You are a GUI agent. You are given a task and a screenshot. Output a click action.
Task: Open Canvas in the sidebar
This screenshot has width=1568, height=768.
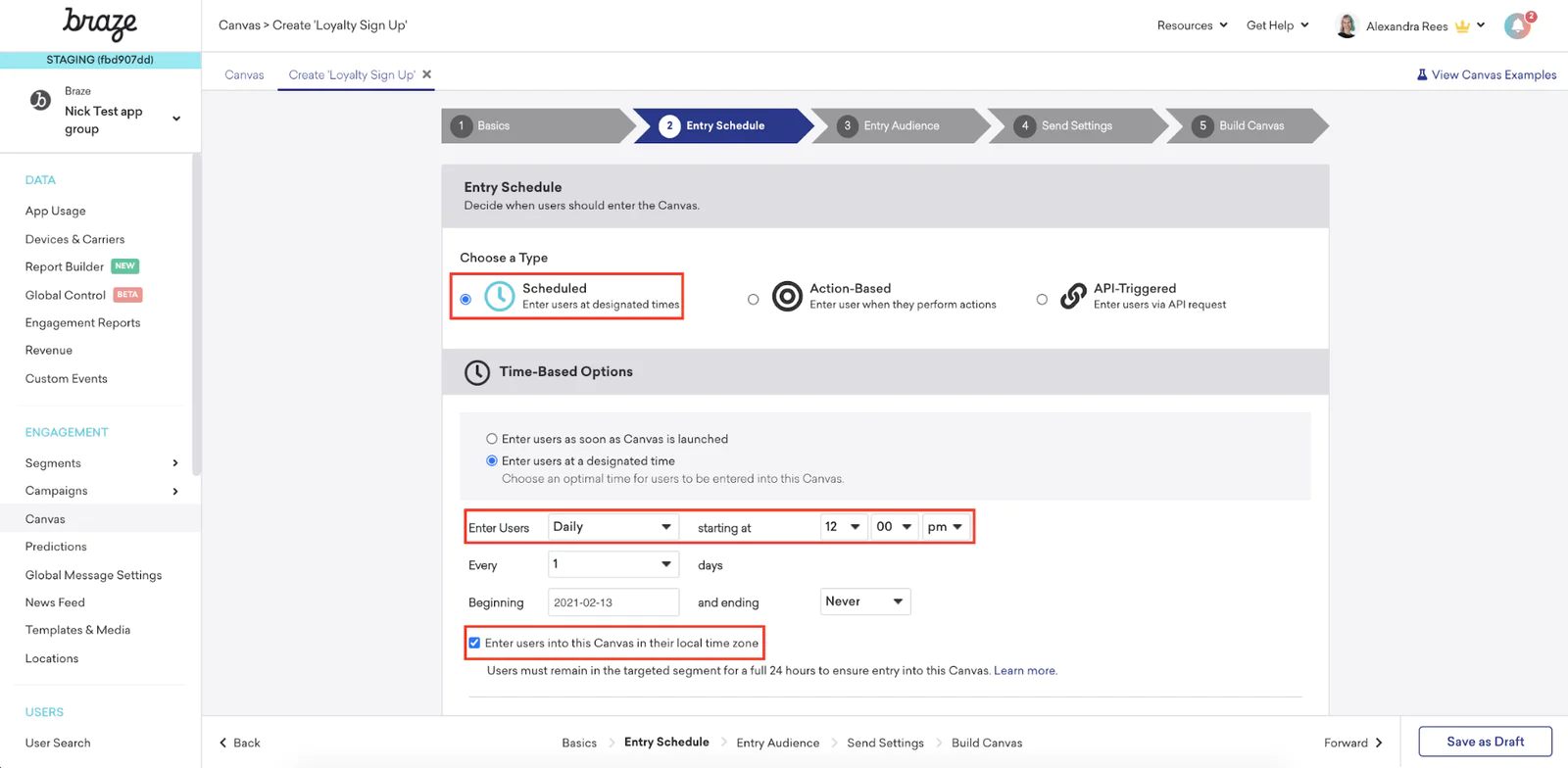[x=45, y=519]
